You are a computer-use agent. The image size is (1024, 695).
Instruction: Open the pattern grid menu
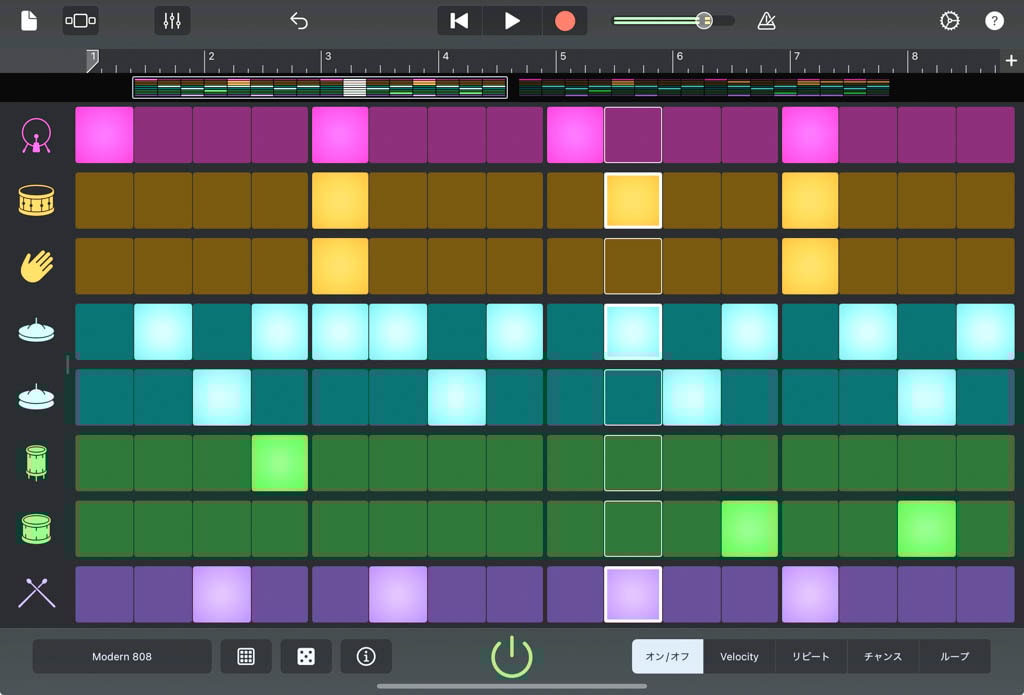coord(246,657)
